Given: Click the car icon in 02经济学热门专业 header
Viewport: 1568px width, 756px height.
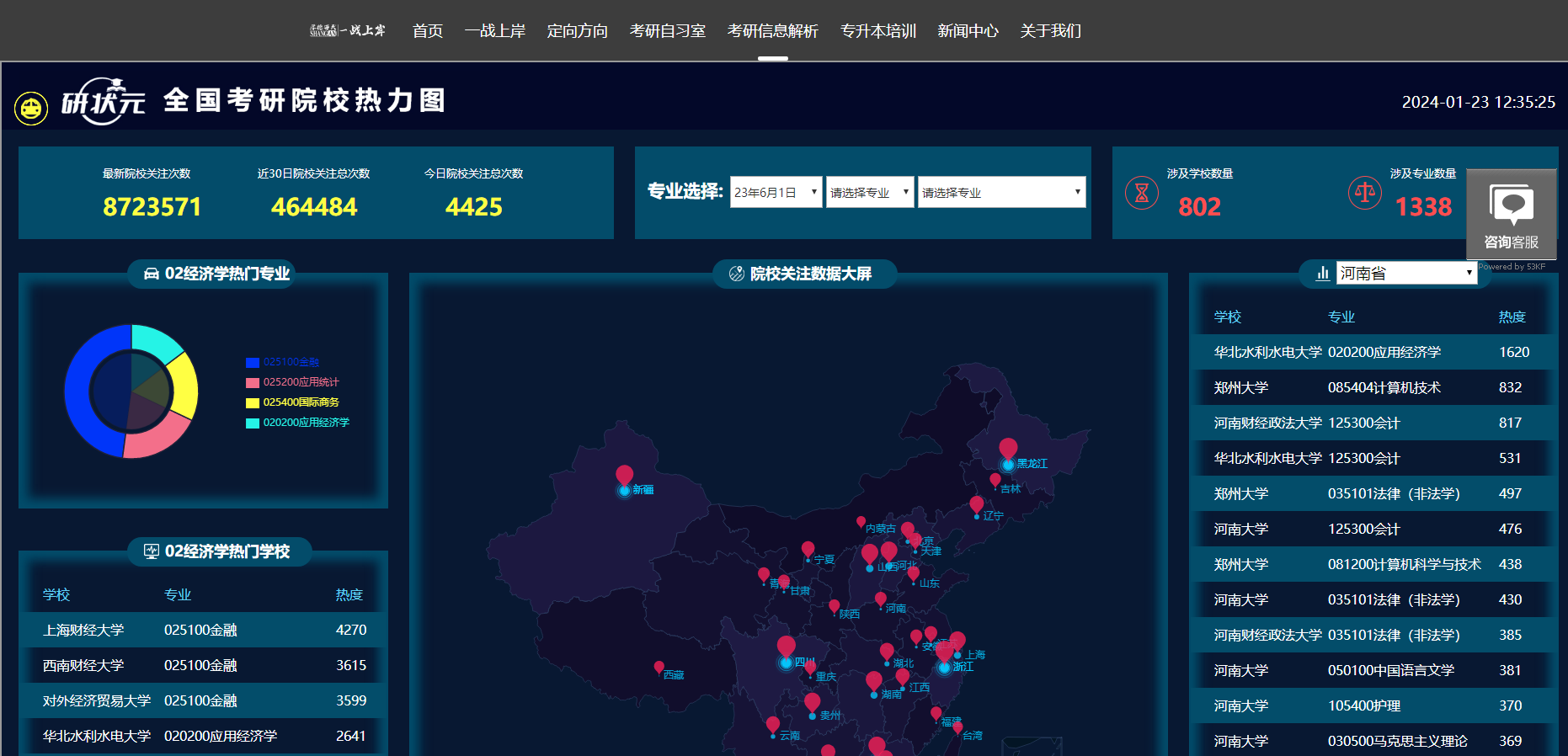Looking at the screenshot, I should click(x=152, y=274).
